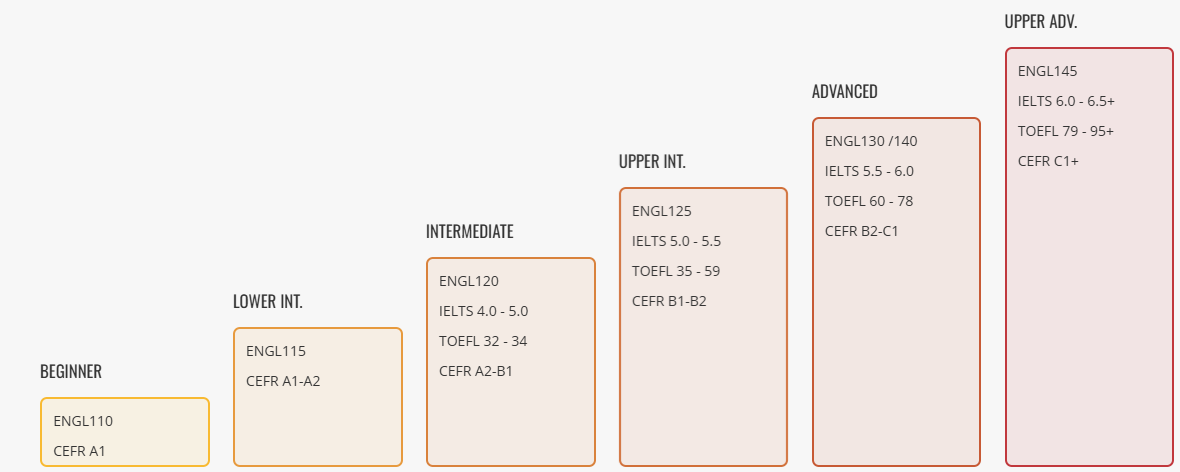The image size is (1180, 472).
Task: Select ENGL120 course label
Action: click(x=469, y=281)
